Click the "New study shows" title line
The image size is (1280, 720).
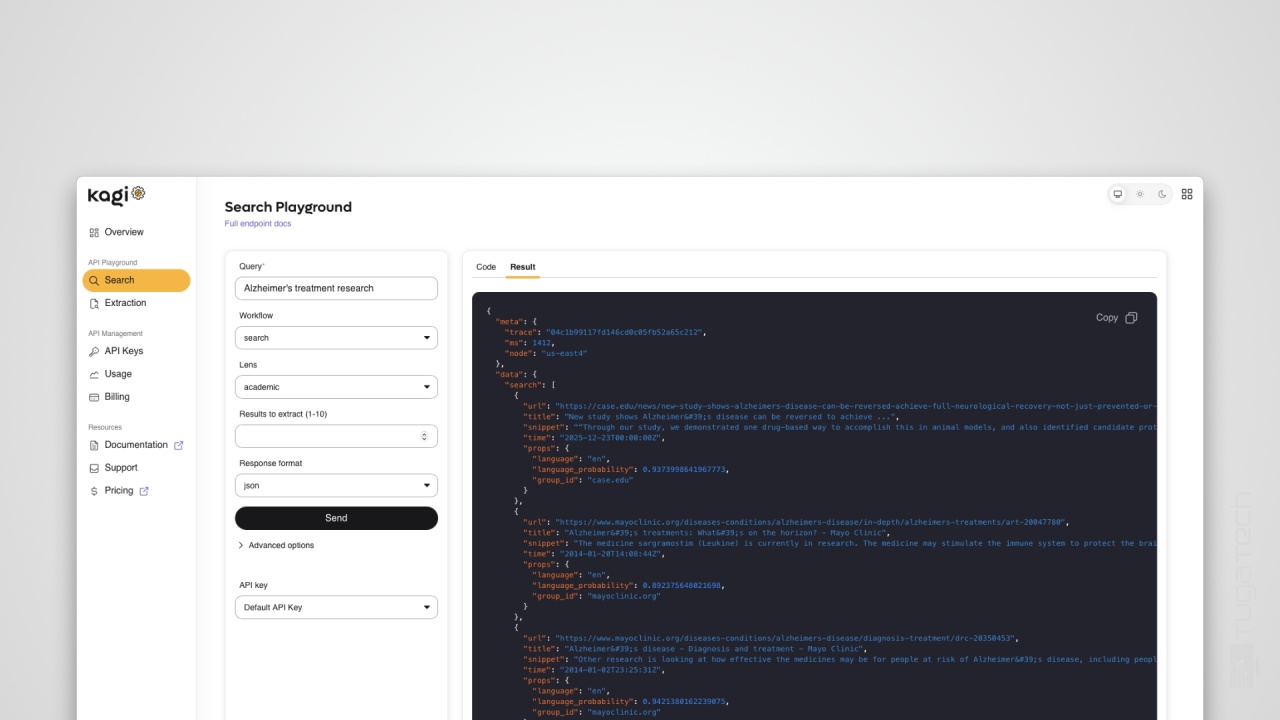tap(711, 417)
